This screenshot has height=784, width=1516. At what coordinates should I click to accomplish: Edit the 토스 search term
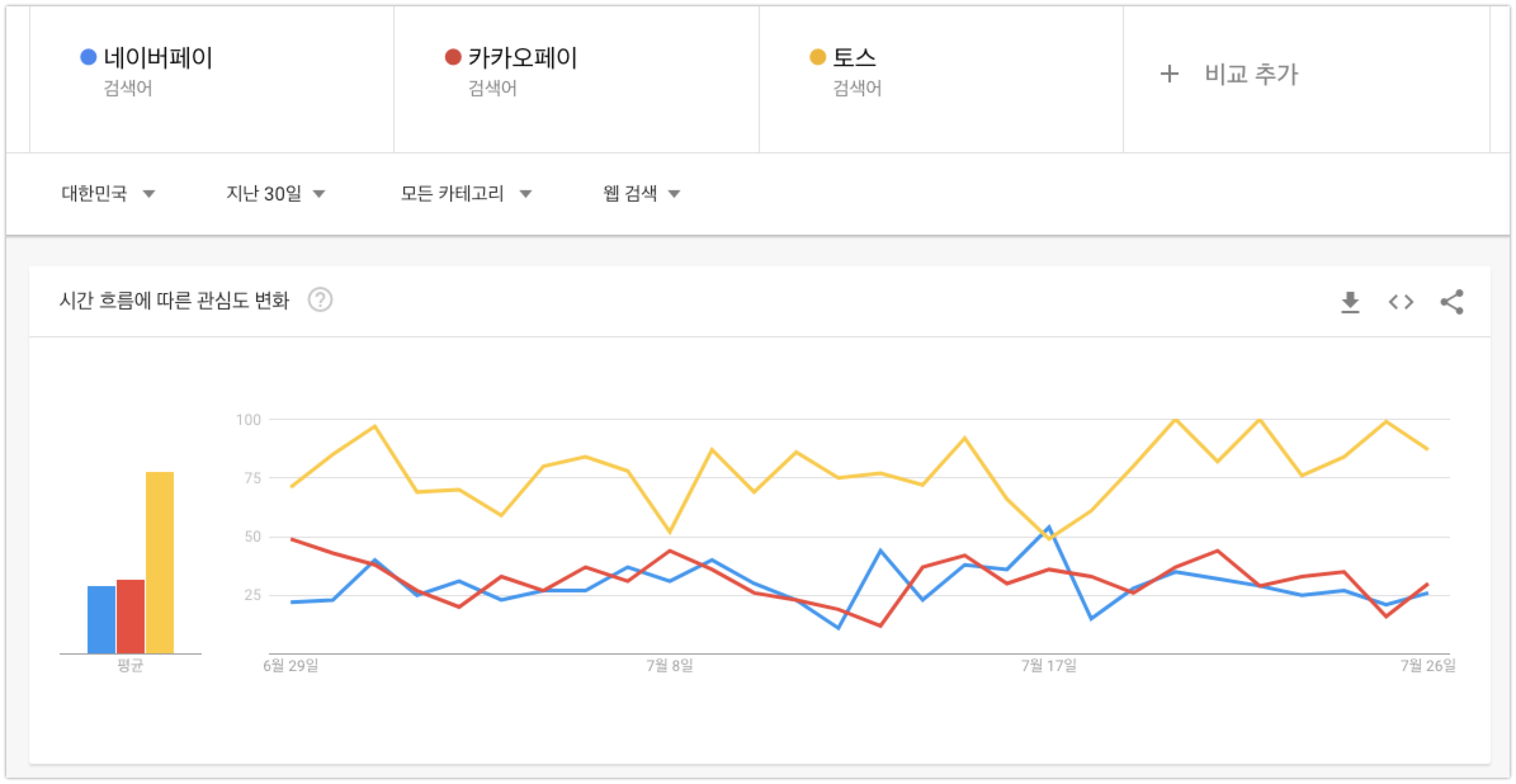tap(854, 58)
